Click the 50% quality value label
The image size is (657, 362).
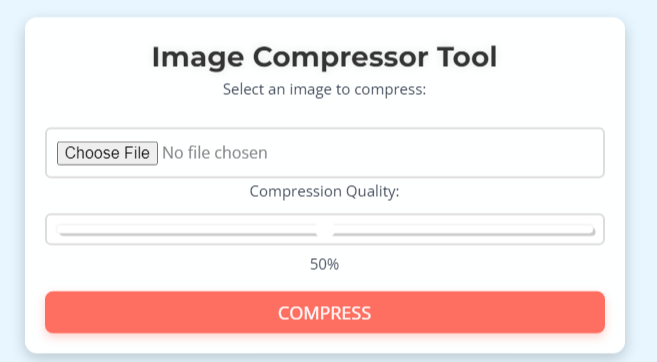click(324, 264)
